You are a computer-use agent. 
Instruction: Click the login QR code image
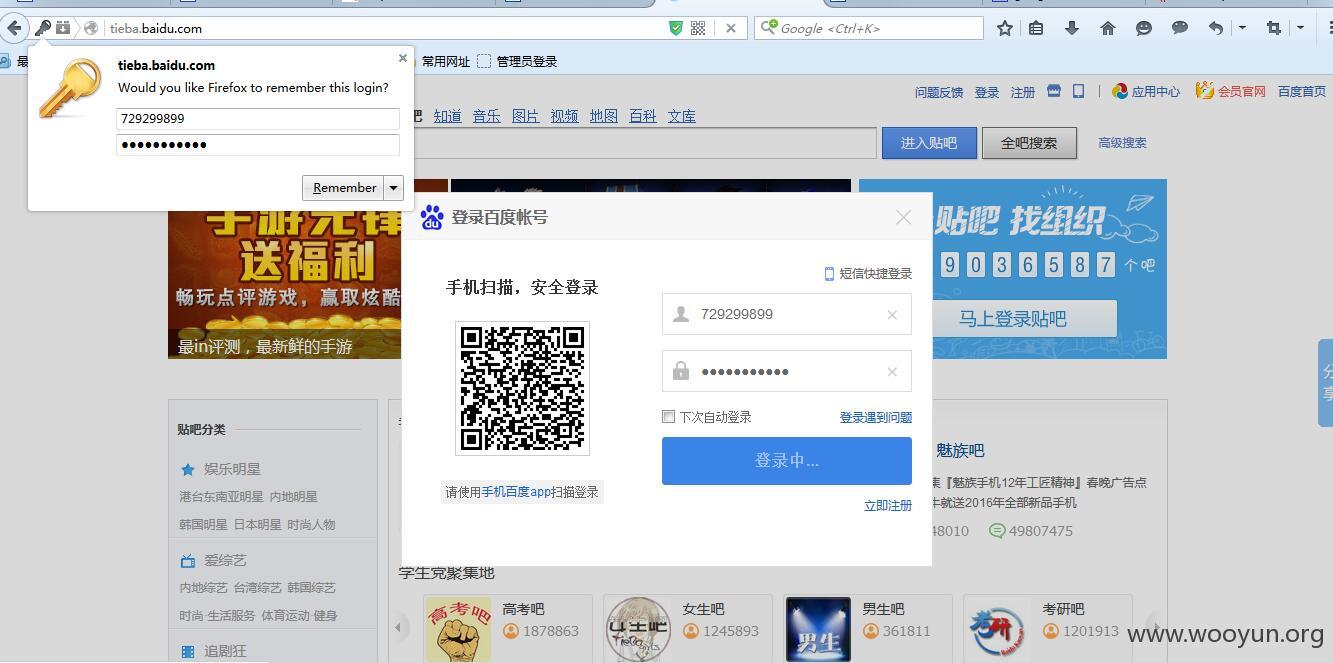coord(522,388)
